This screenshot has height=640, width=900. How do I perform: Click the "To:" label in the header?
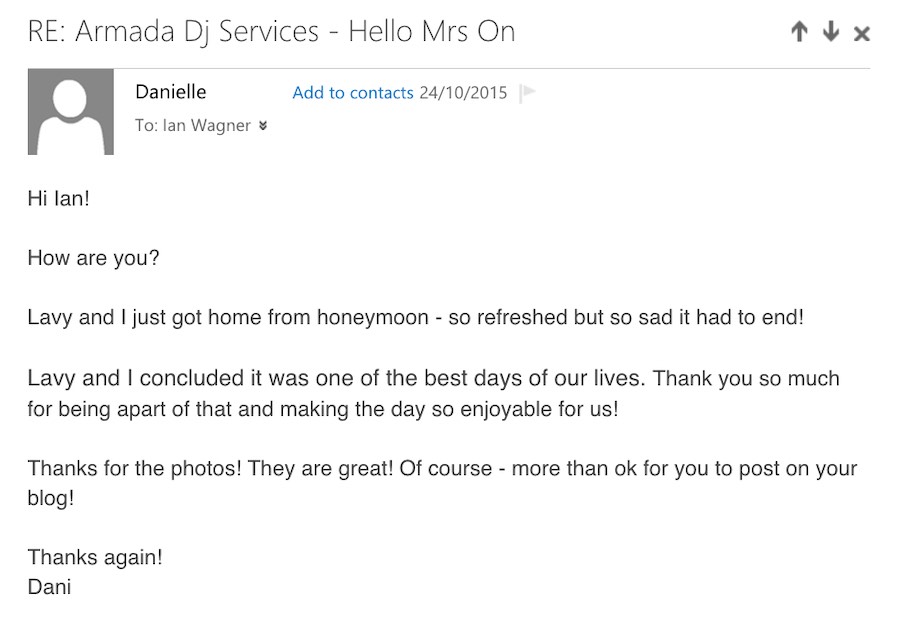146,126
